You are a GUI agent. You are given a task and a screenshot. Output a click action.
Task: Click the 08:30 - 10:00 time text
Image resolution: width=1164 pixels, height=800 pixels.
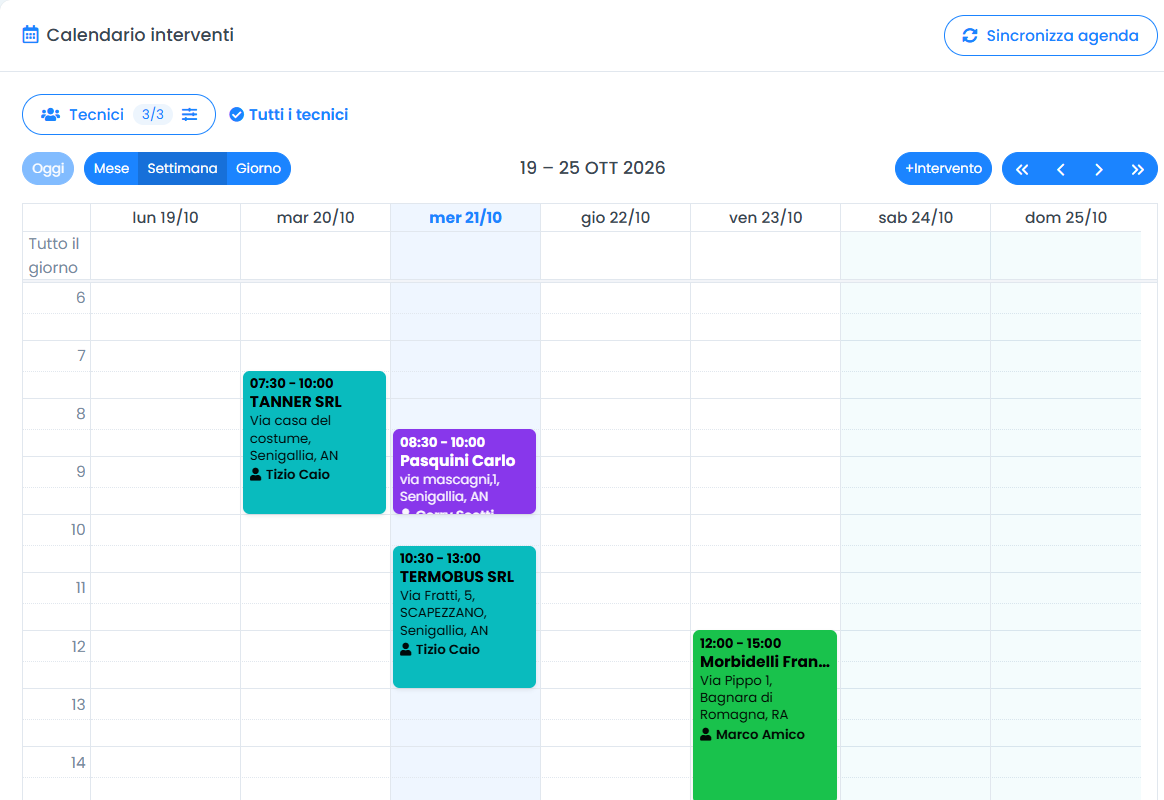pyautogui.click(x=442, y=442)
